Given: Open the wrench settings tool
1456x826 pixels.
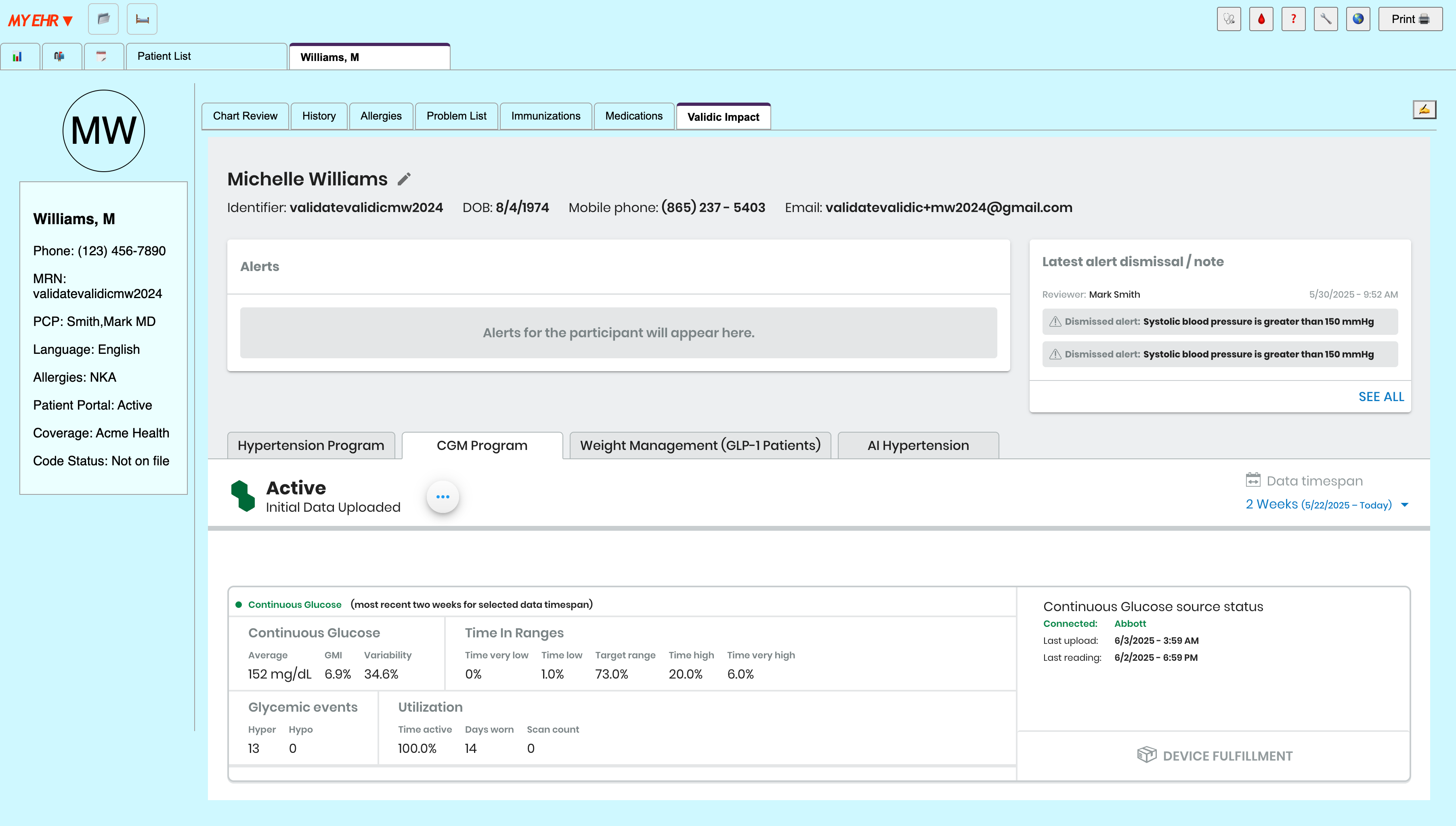Looking at the screenshot, I should click(x=1326, y=19).
